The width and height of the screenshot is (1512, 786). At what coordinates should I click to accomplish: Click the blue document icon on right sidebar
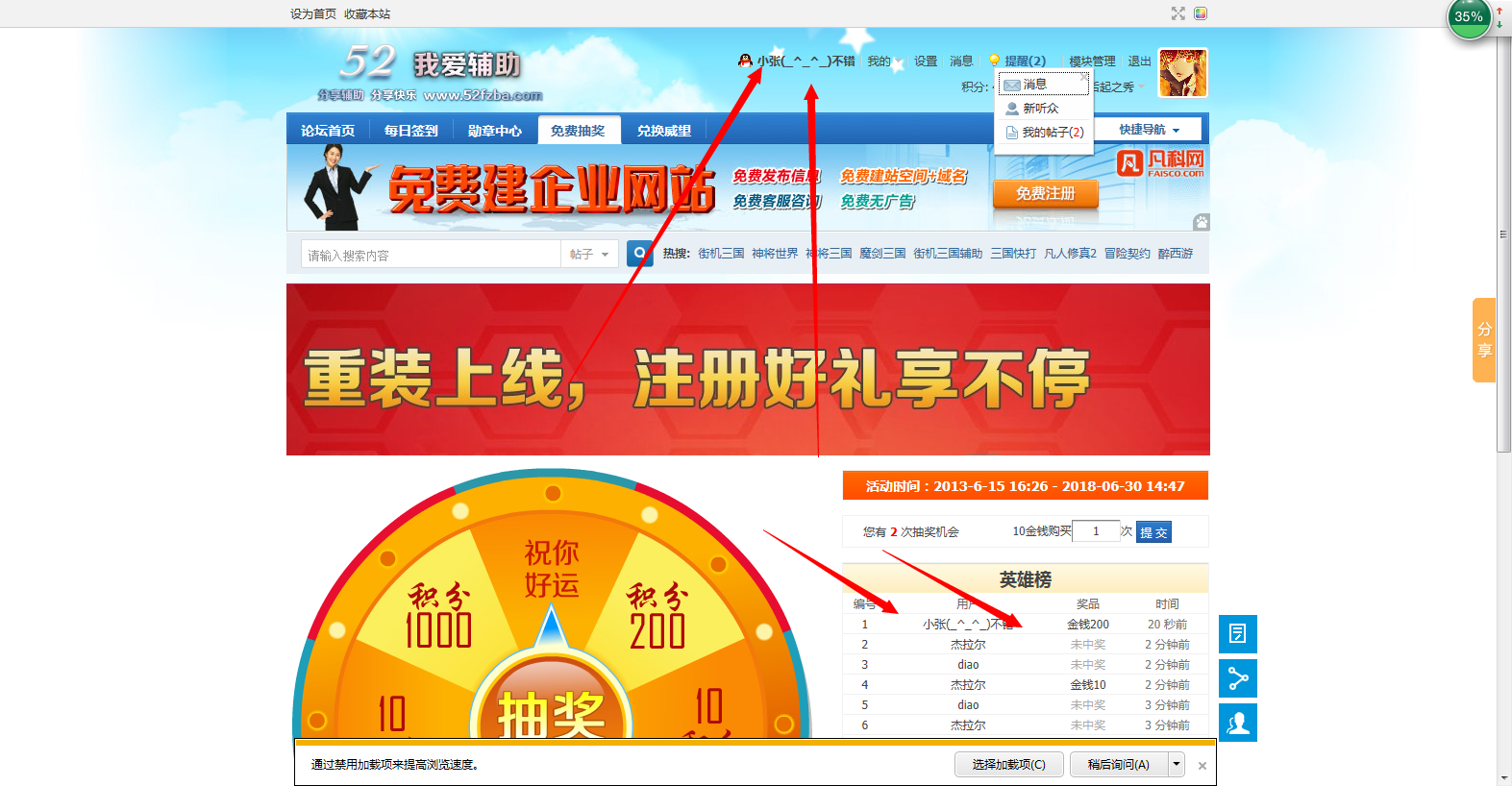point(1238,634)
